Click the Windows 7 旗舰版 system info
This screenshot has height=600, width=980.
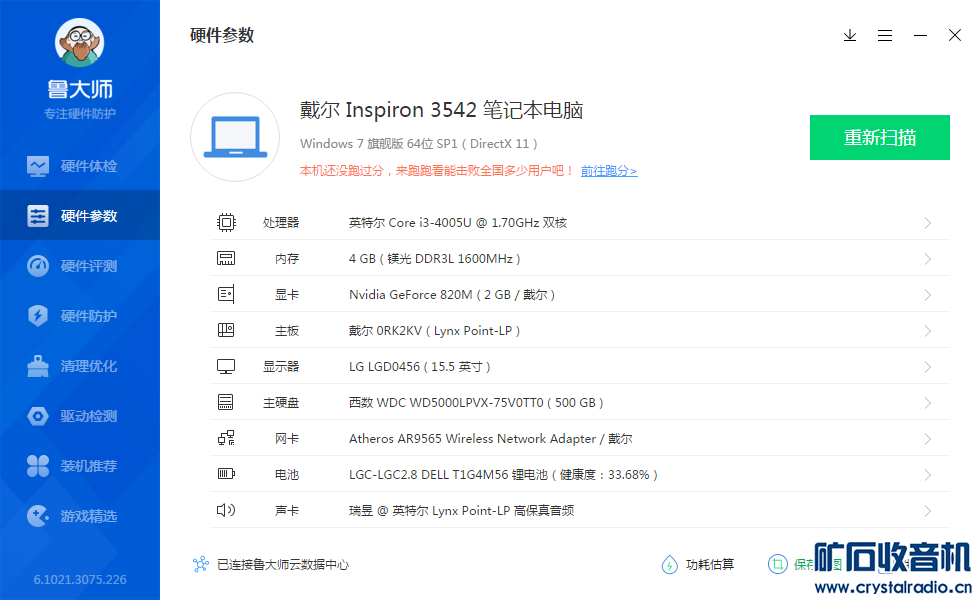(419, 144)
